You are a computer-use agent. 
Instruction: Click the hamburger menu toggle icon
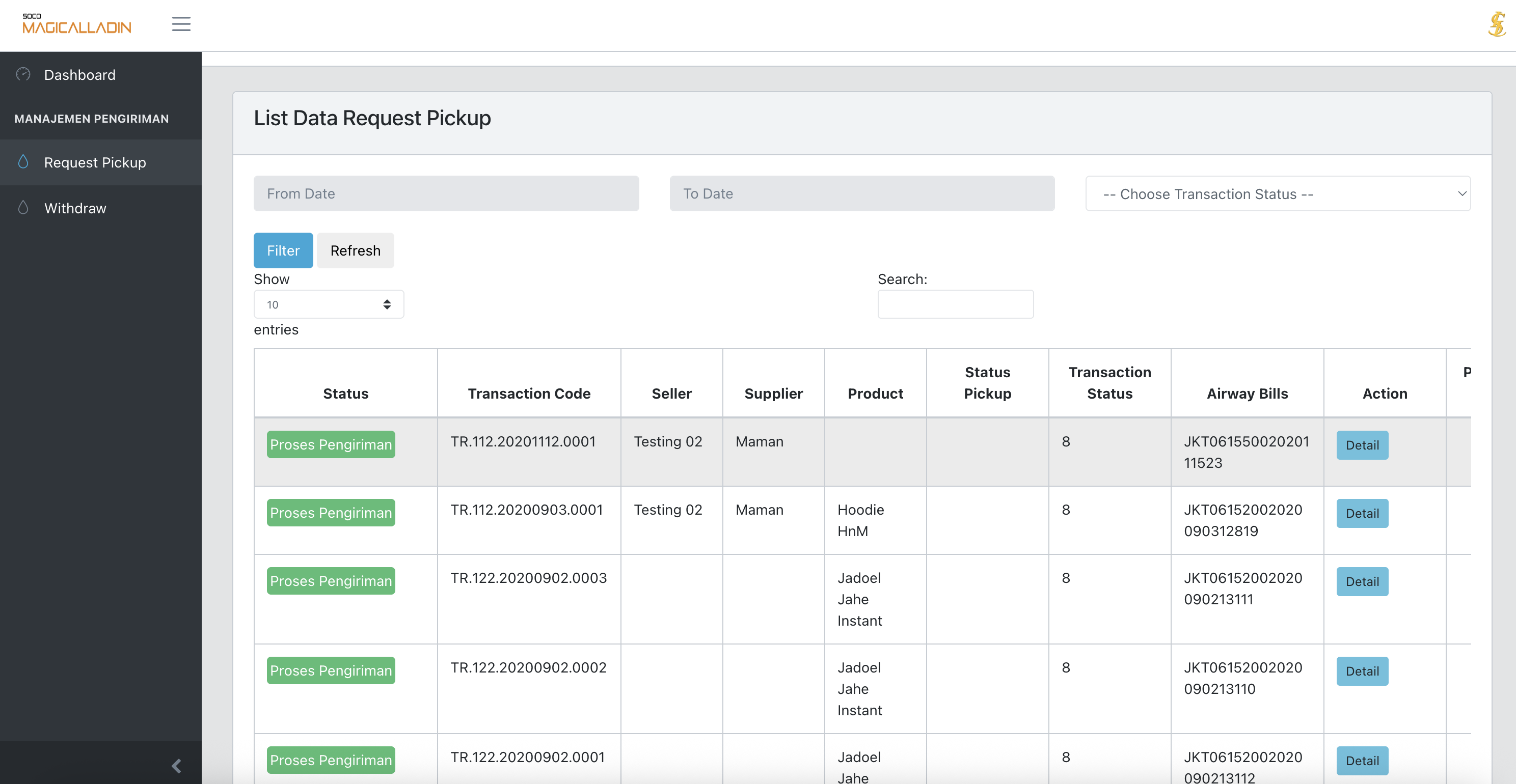(181, 24)
